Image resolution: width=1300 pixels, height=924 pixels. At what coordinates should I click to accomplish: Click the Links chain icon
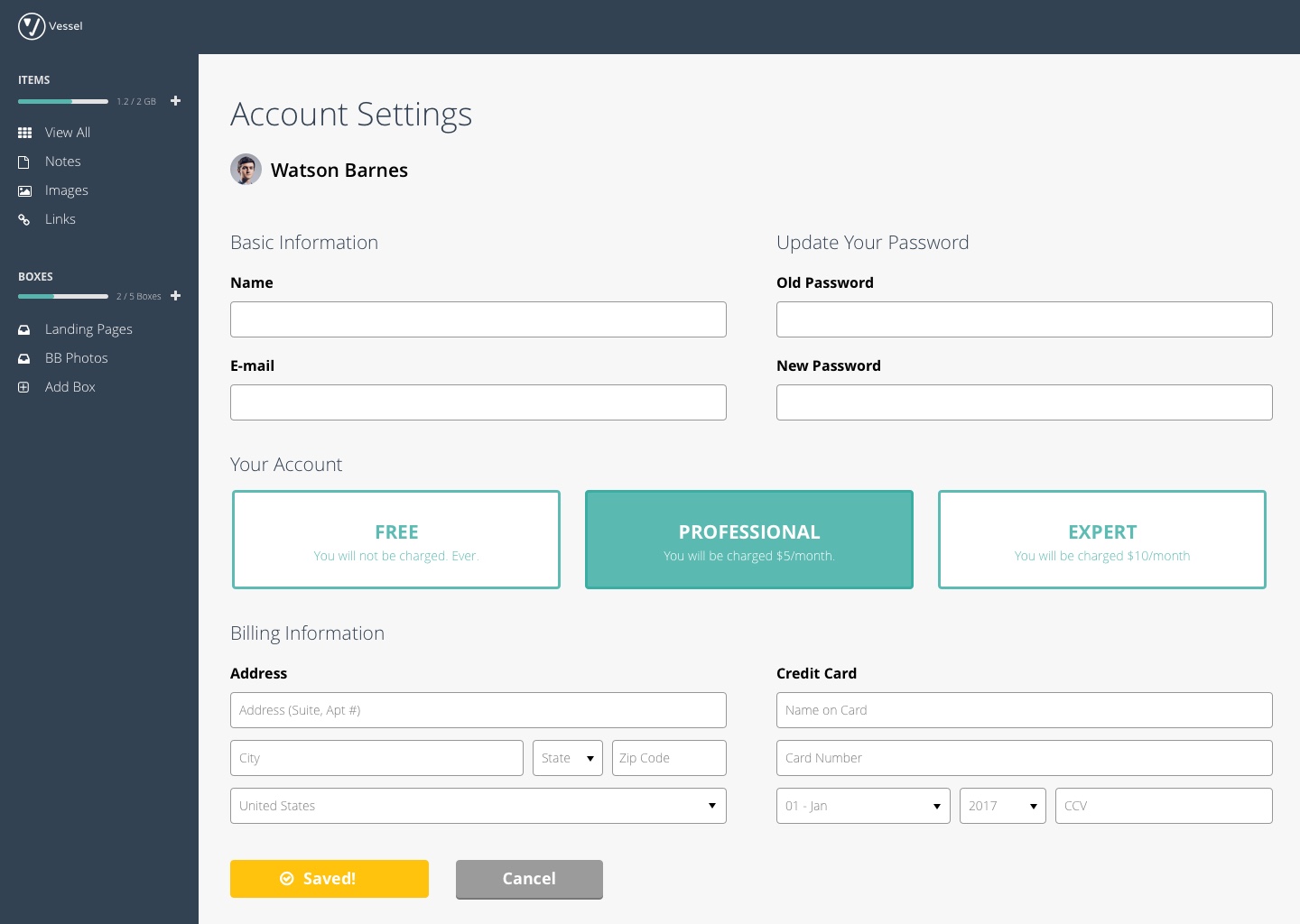click(24, 219)
